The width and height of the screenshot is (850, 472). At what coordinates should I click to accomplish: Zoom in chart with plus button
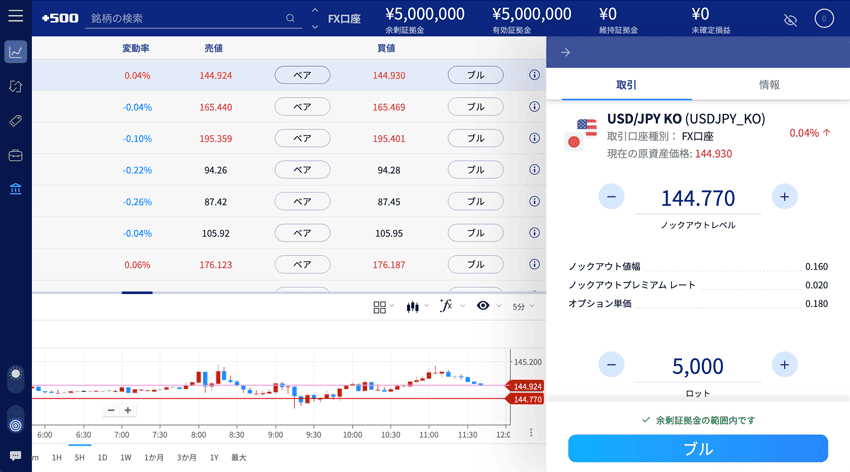pyautogui.click(x=128, y=410)
